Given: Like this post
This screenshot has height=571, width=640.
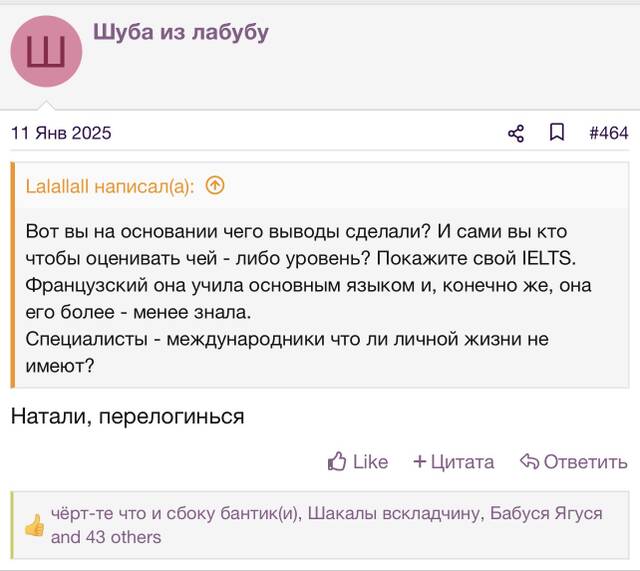Looking at the screenshot, I should 358,462.
